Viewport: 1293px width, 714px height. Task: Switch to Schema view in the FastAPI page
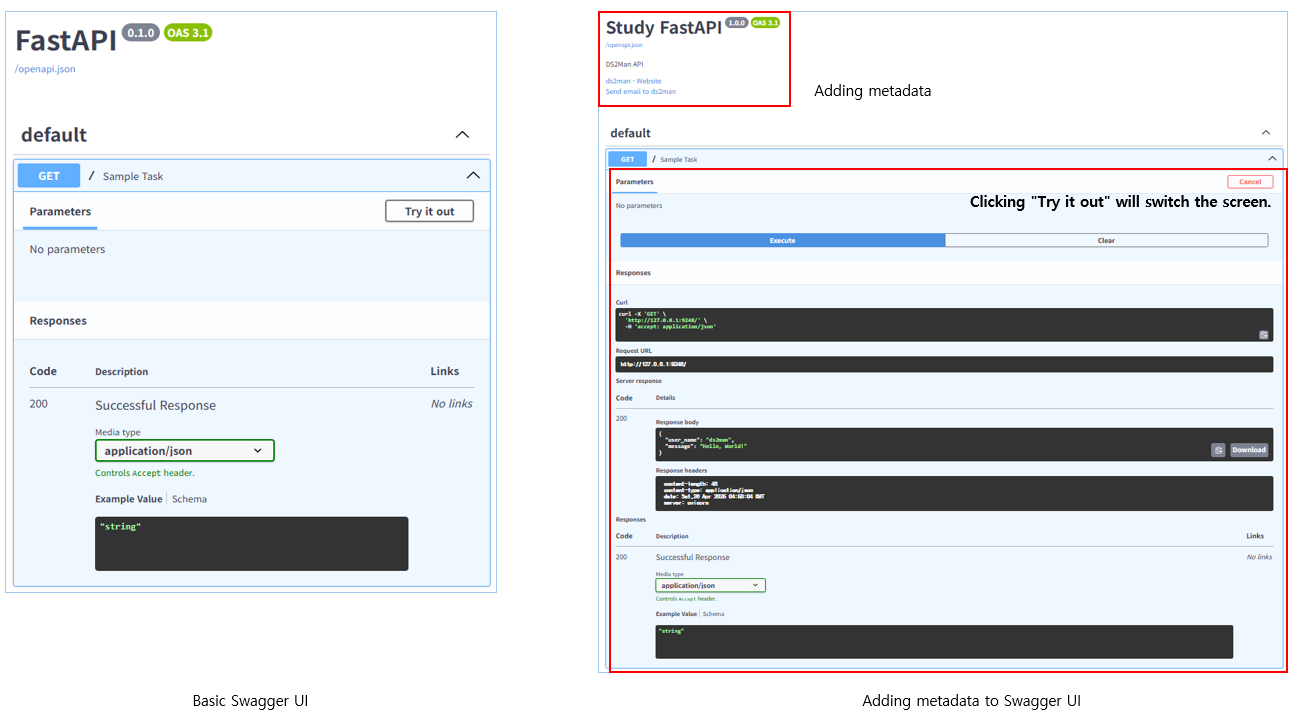189,499
